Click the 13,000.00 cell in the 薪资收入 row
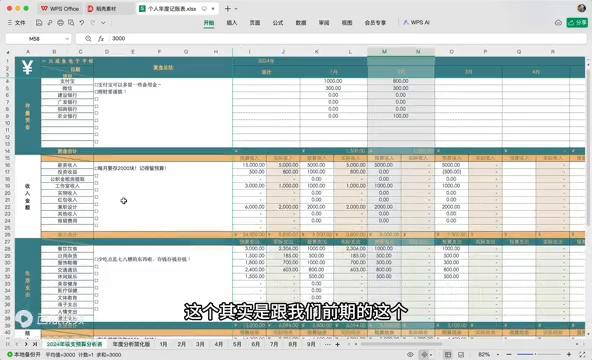The width and height of the screenshot is (592, 360). (x=250, y=165)
